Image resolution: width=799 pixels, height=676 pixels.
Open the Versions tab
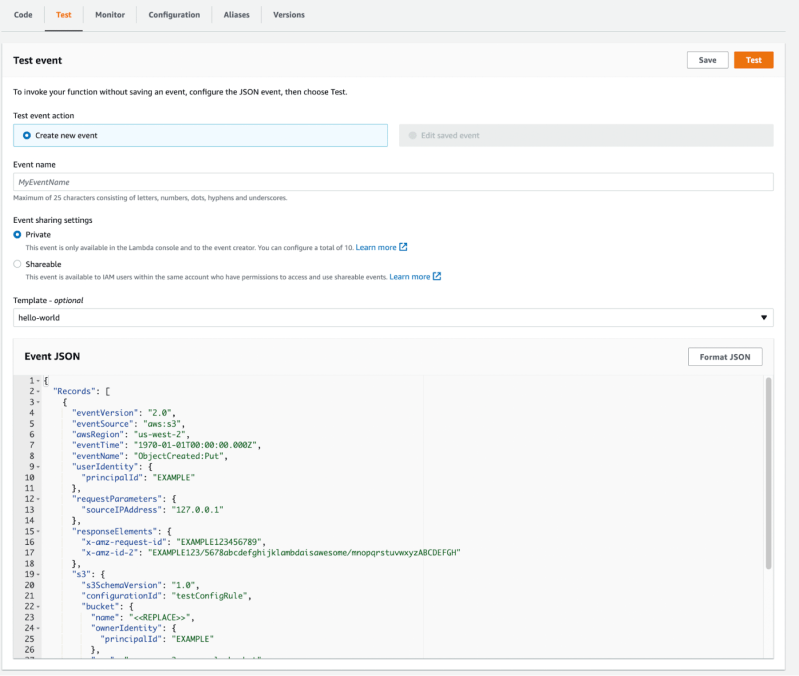[x=288, y=15]
